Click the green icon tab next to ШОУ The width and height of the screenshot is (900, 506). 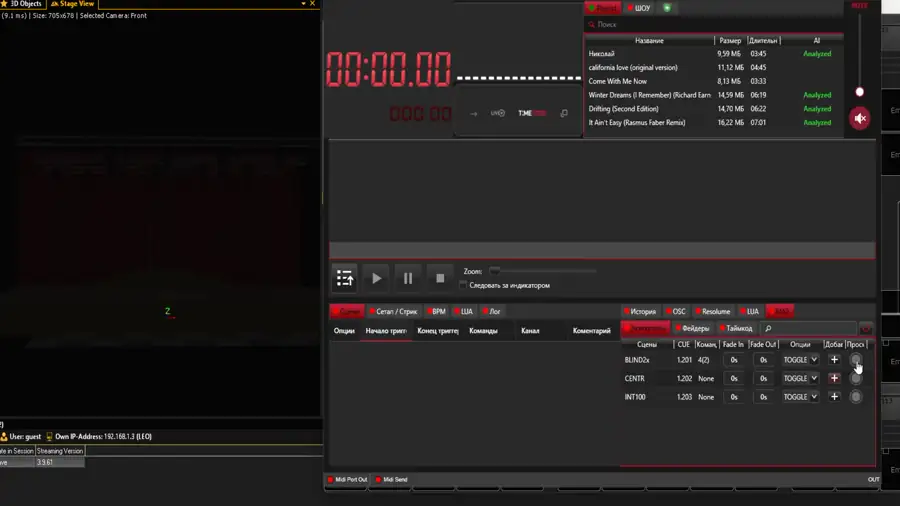tap(667, 8)
